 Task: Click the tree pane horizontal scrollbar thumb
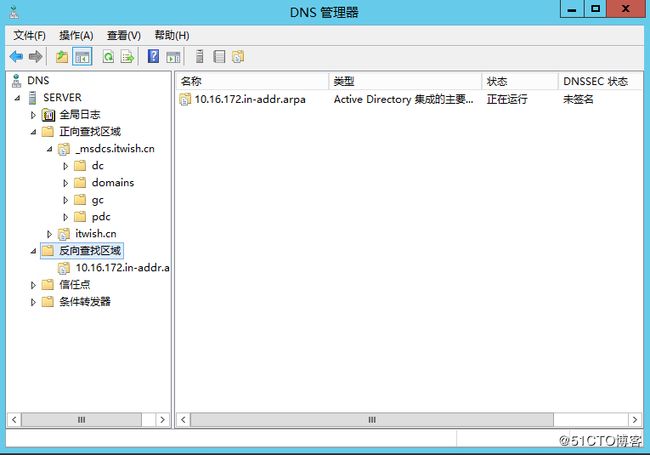81,420
